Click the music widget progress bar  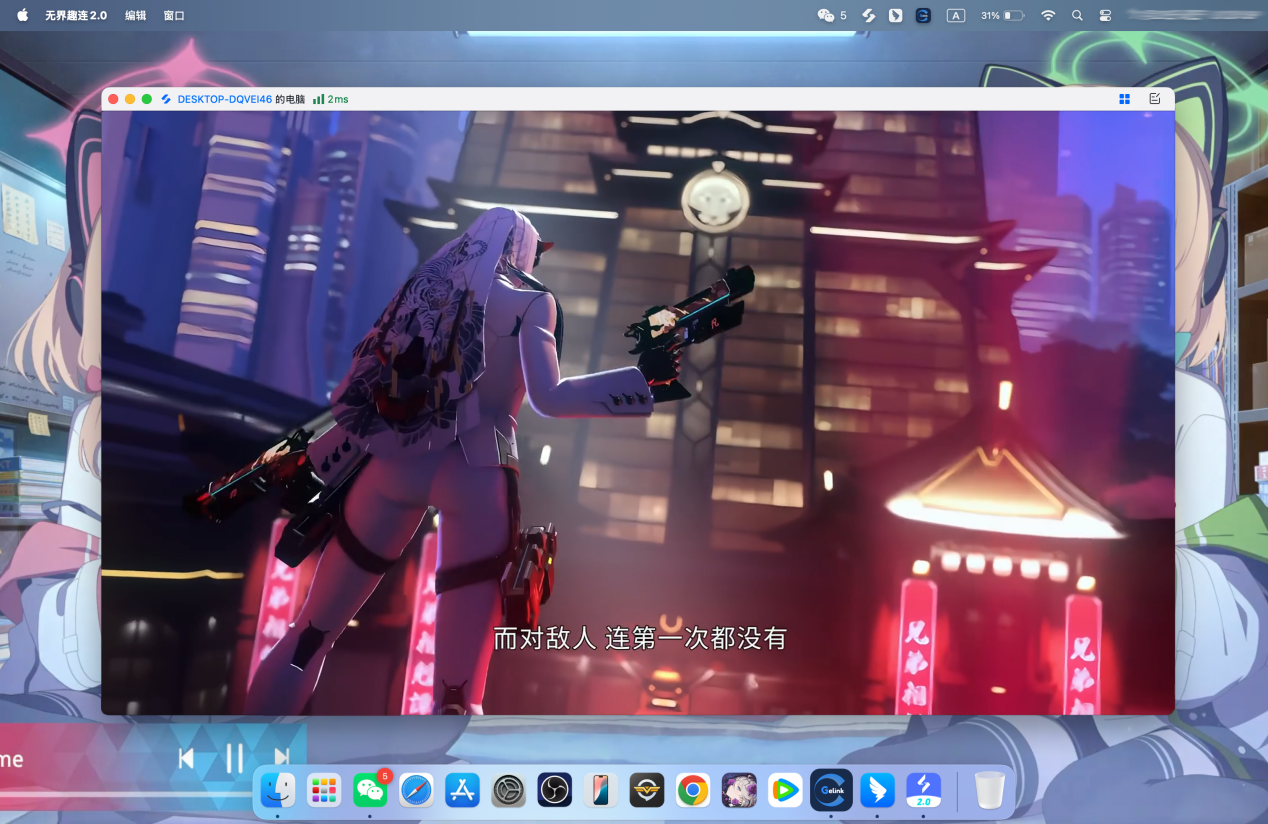coord(126,795)
